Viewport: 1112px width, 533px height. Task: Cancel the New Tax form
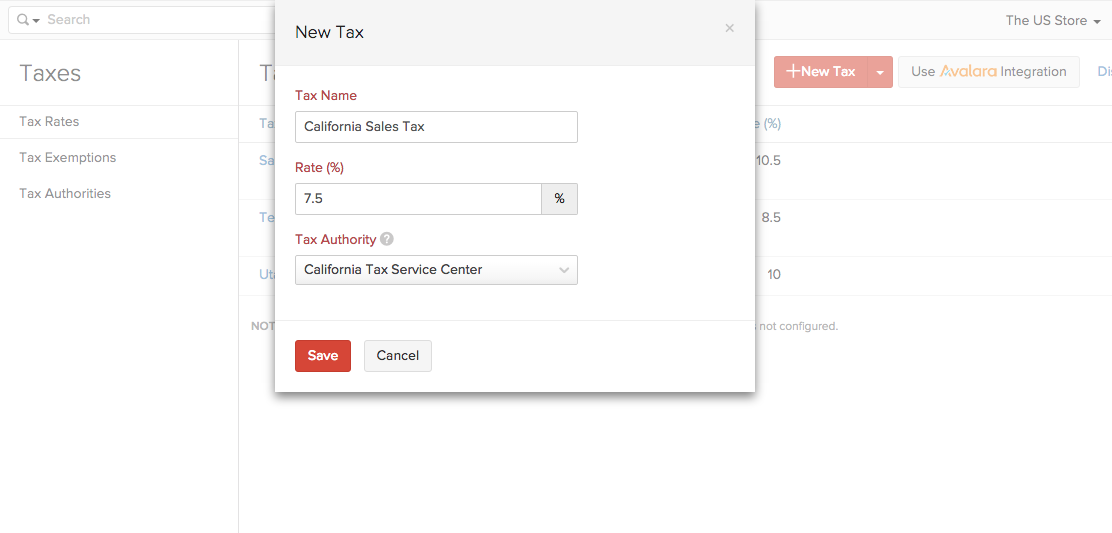(397, 356)
